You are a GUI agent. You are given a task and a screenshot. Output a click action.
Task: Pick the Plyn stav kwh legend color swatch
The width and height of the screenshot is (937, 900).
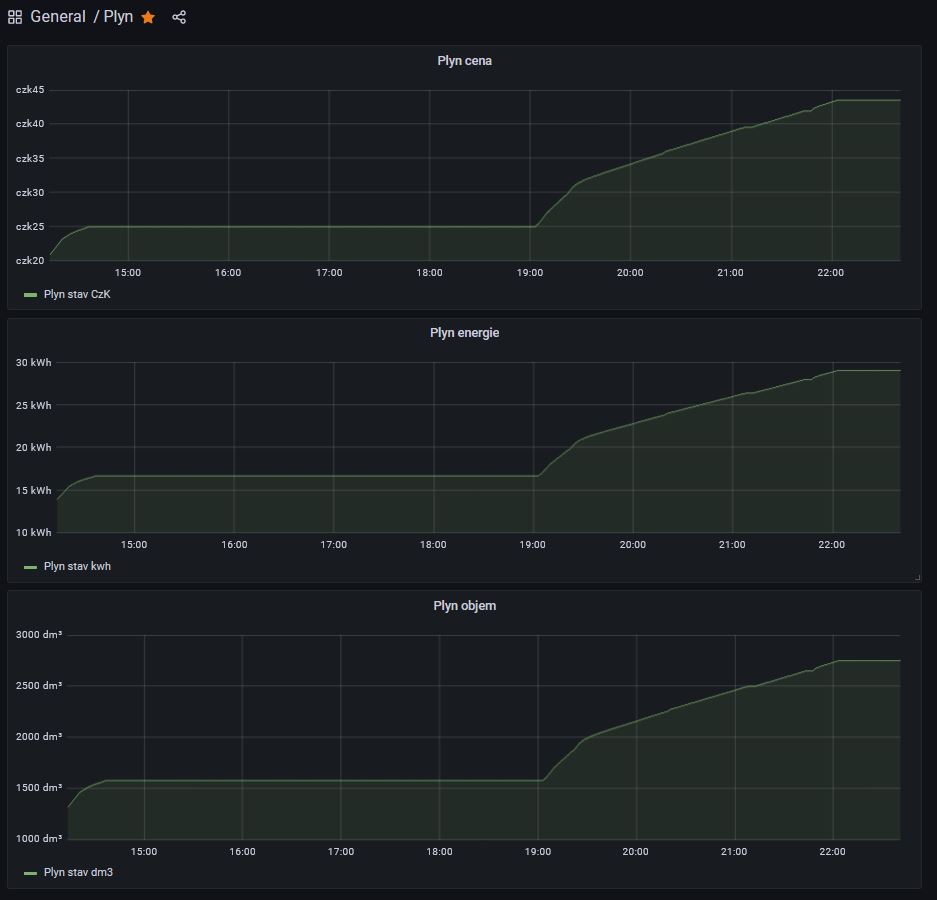[30, 567]
